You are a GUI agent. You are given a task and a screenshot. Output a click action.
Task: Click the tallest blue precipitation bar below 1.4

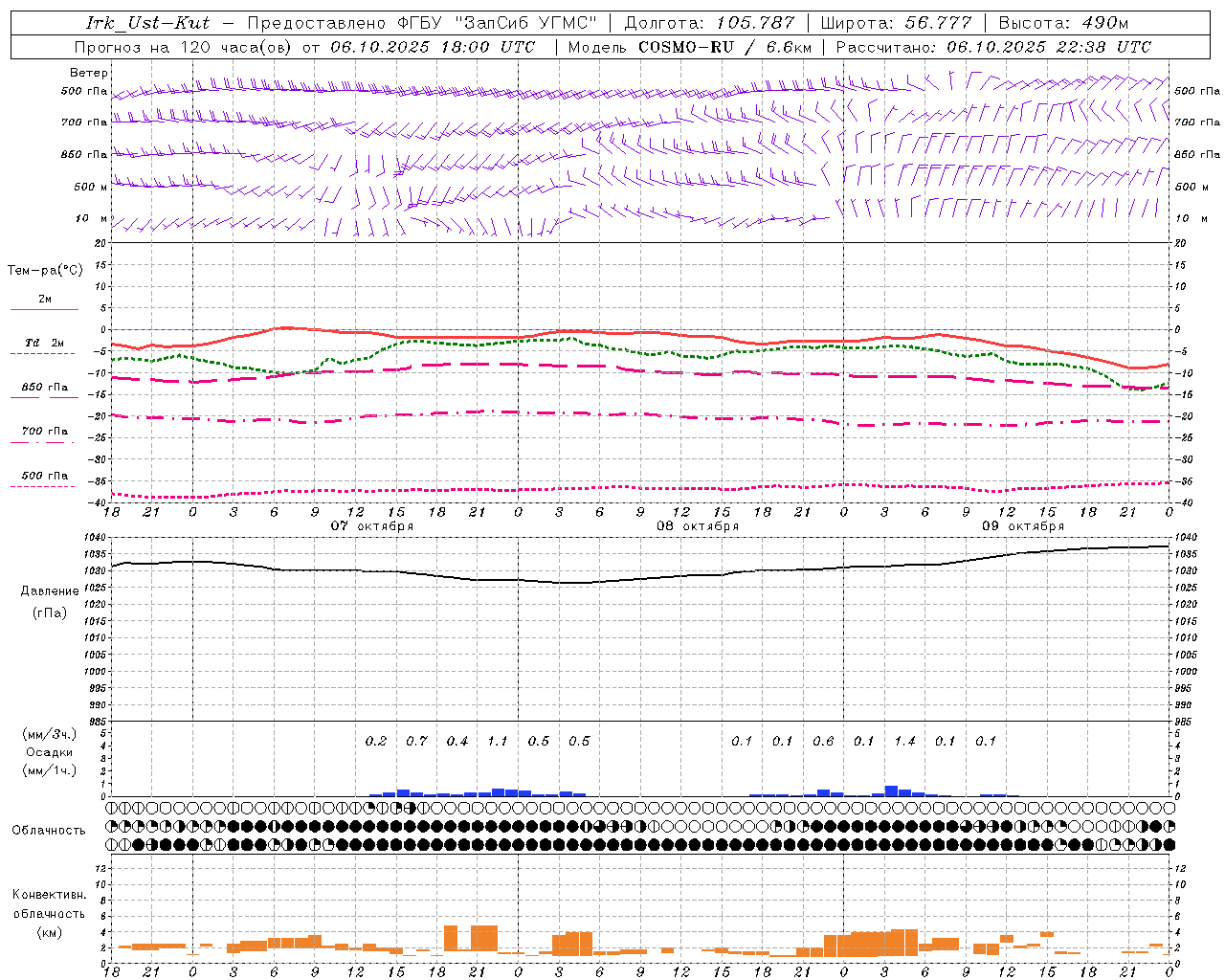(891, 791)
